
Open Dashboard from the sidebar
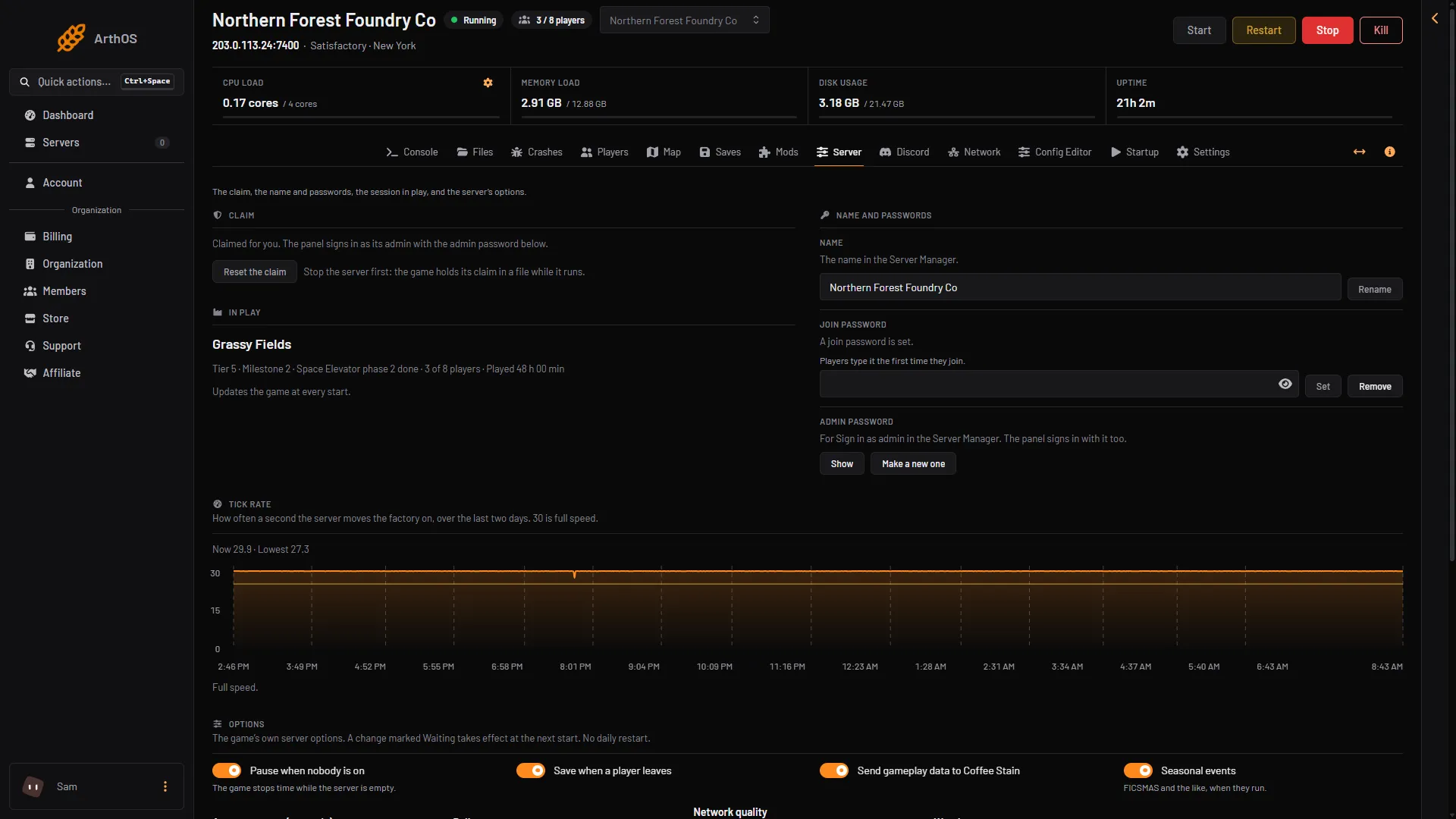click(96, 115)
